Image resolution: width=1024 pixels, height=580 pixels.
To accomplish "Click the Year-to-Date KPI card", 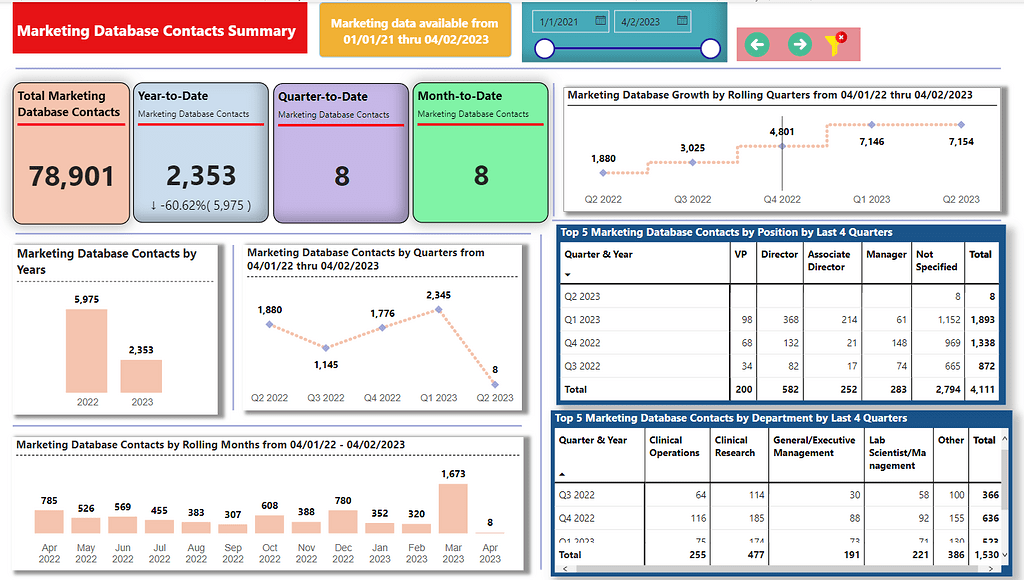I will click(198, 152).
